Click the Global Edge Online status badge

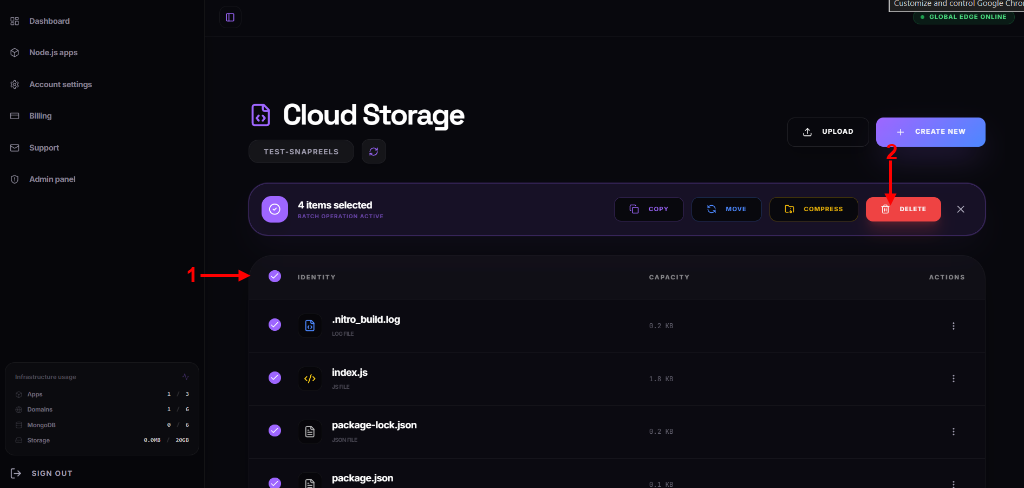click(x=963, y=17)
